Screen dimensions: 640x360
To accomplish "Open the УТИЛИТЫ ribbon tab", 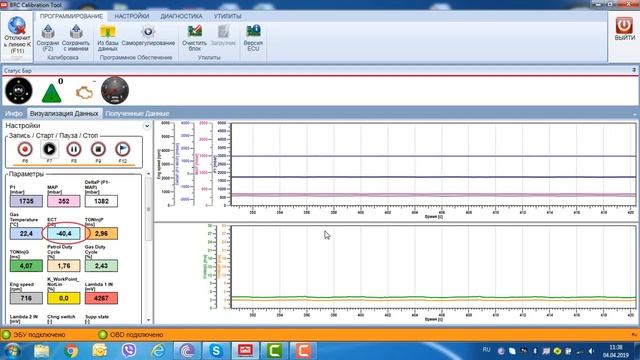I will pyautogui.click(x=227, y=16).
